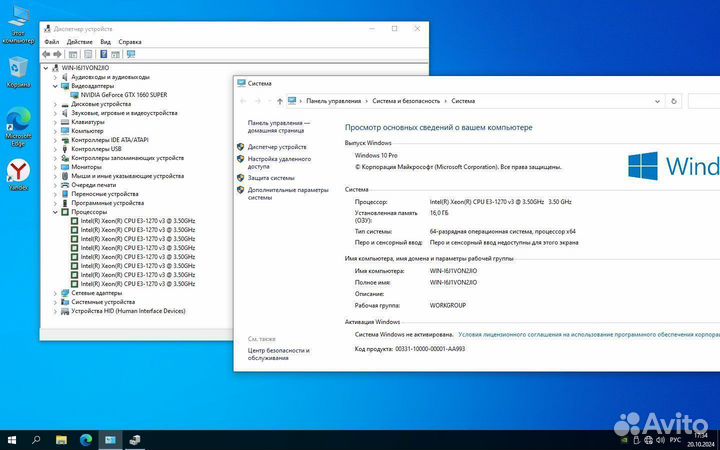Open the Yandex browser desktop shortcut
Viewport: 720px width, 450px height.
18,175
